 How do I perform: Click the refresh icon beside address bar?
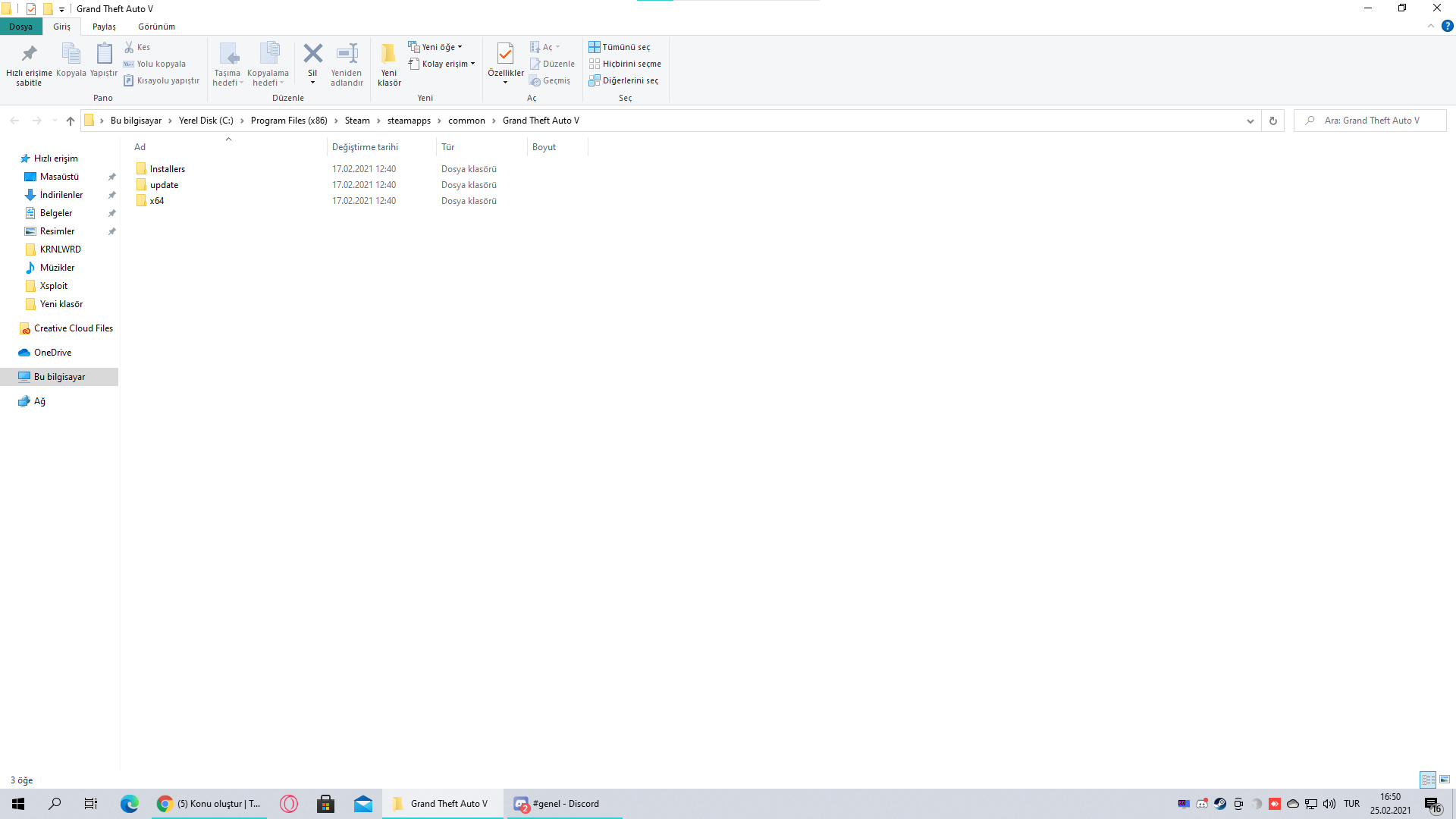[x=1273, y=121]
